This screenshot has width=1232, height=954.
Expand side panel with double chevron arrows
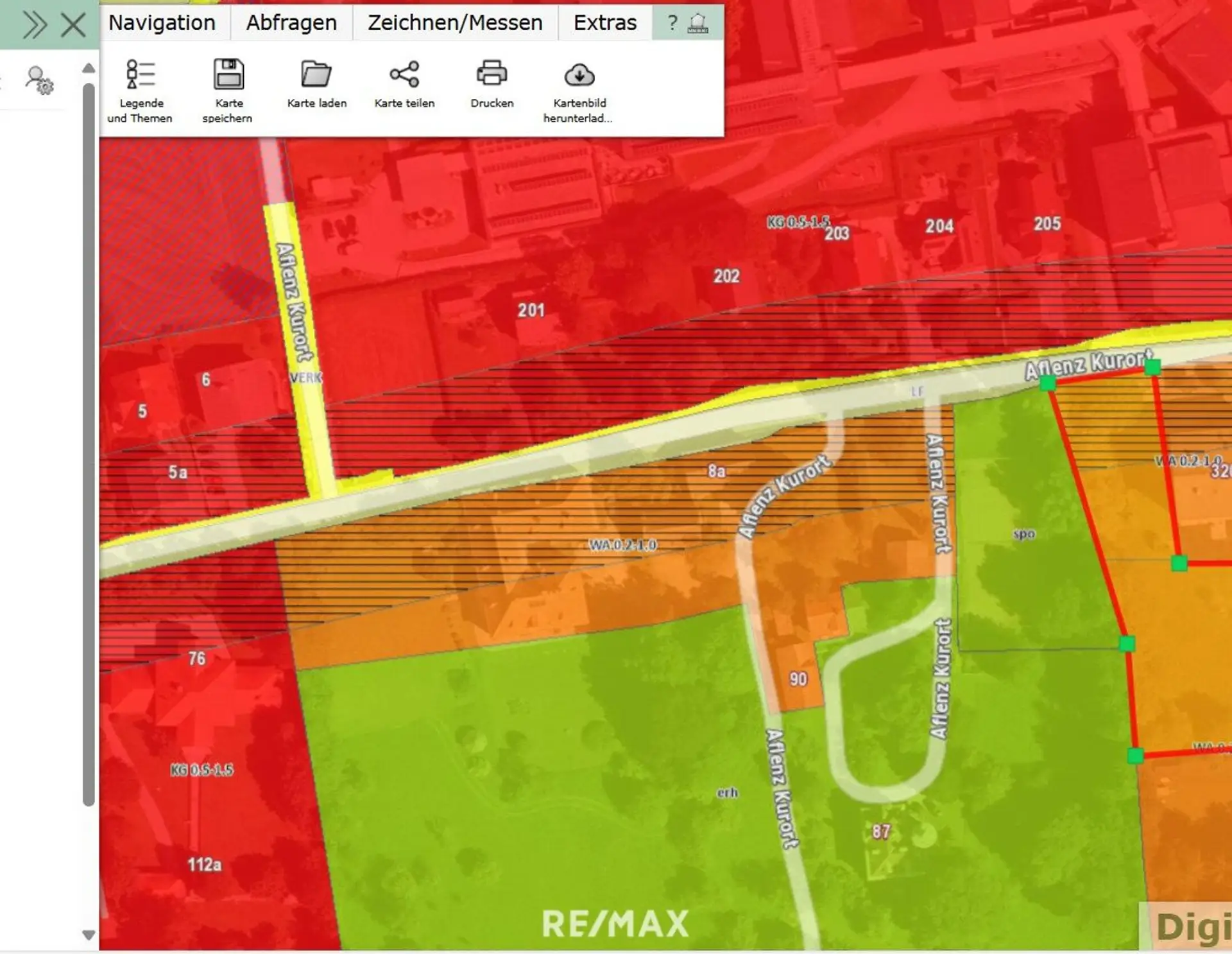click(x=34, y=26)
